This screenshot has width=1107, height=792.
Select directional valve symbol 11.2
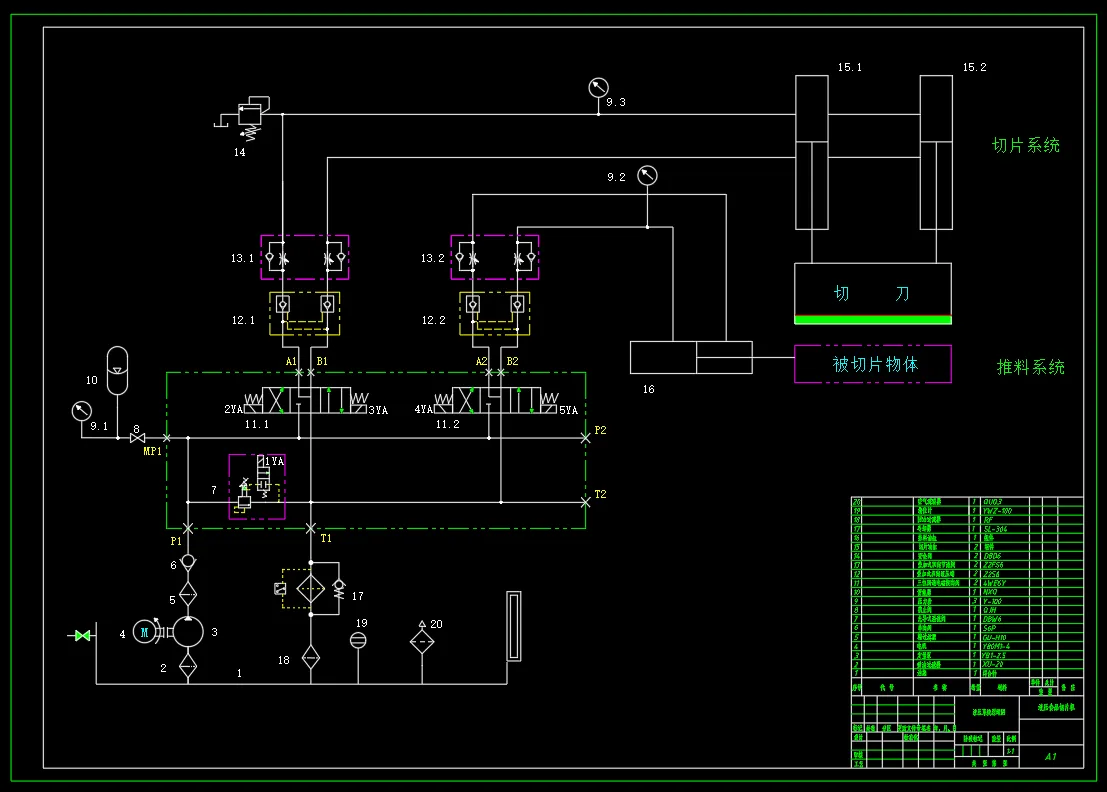pos(496,400)
